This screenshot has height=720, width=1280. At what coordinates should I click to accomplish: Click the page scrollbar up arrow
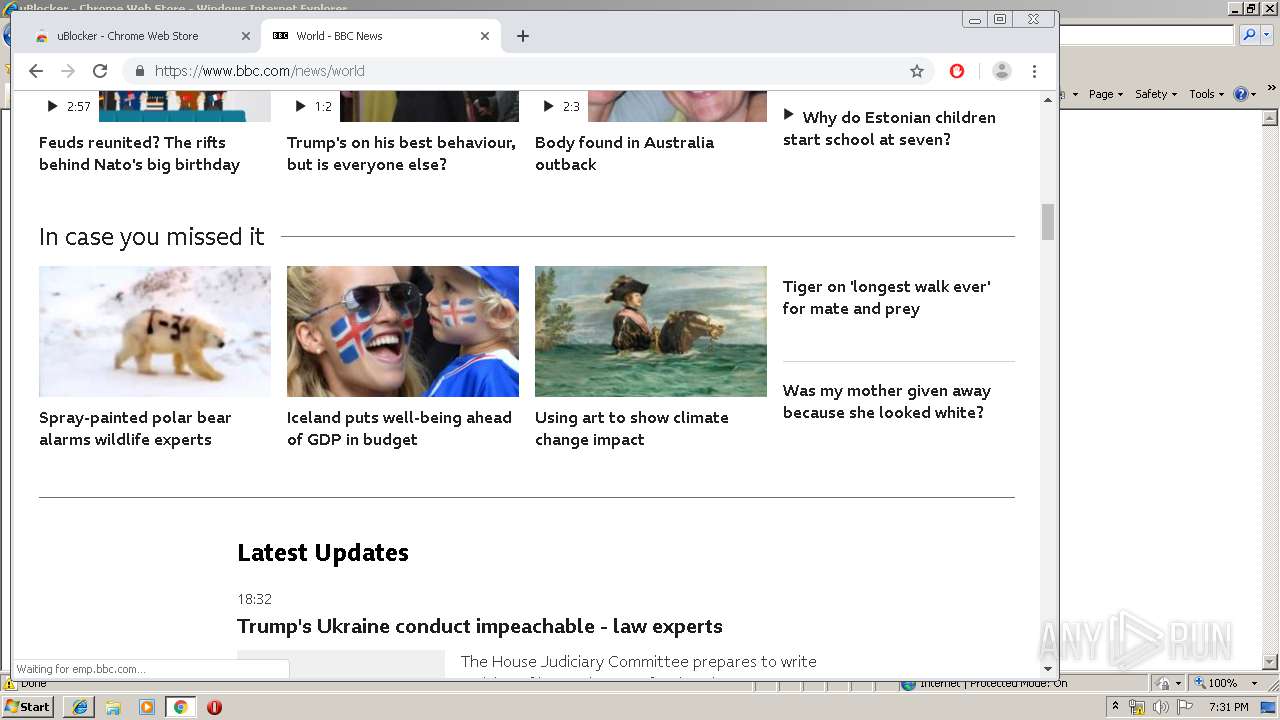[1048, 99]
